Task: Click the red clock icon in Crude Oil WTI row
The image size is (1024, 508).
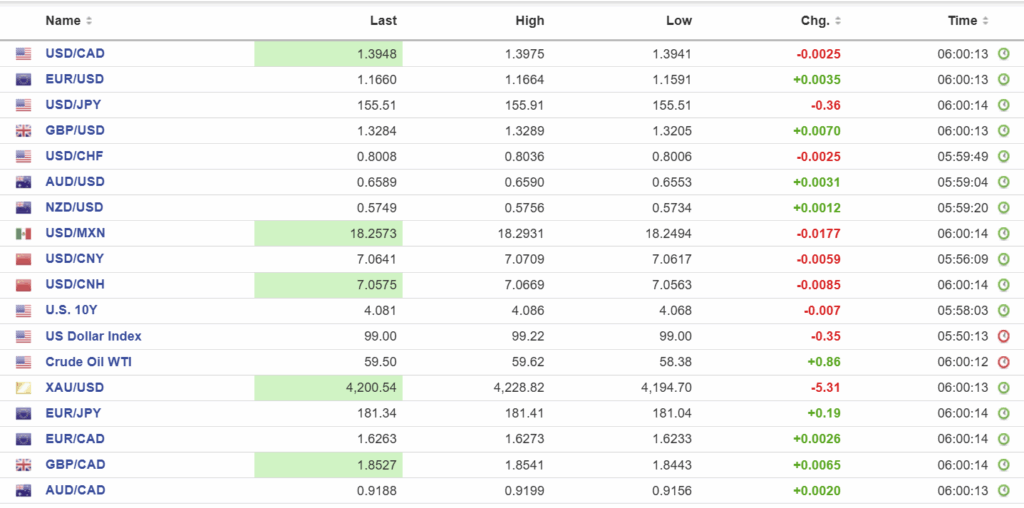Action: click(1003, 362)
